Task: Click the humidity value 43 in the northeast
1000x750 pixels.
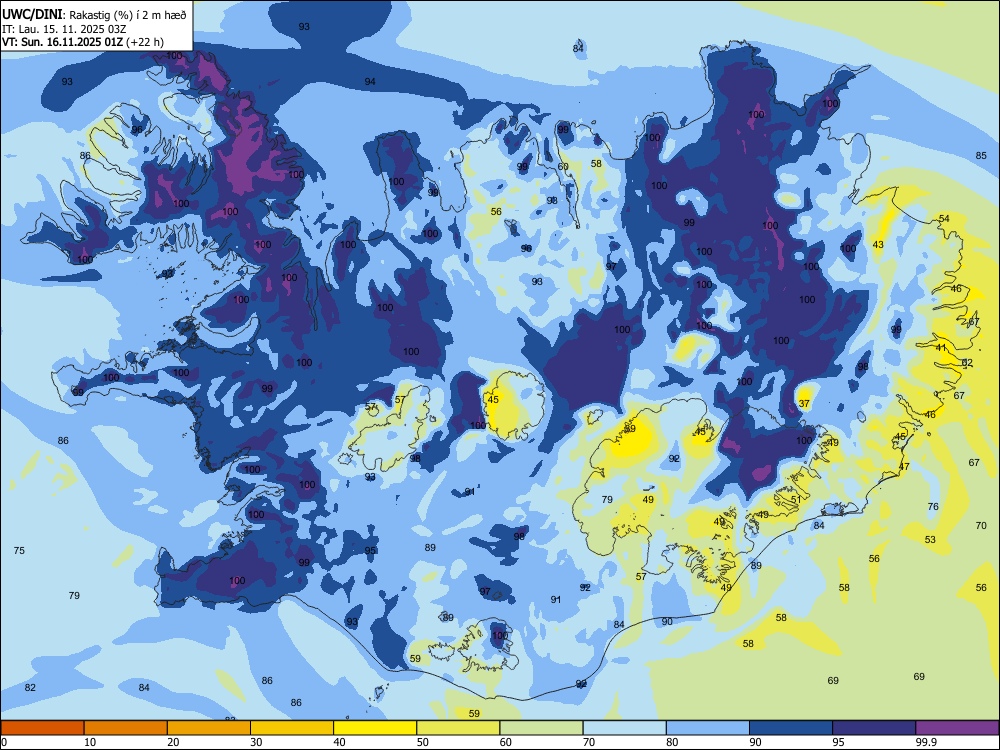Action: click(878, 245)
